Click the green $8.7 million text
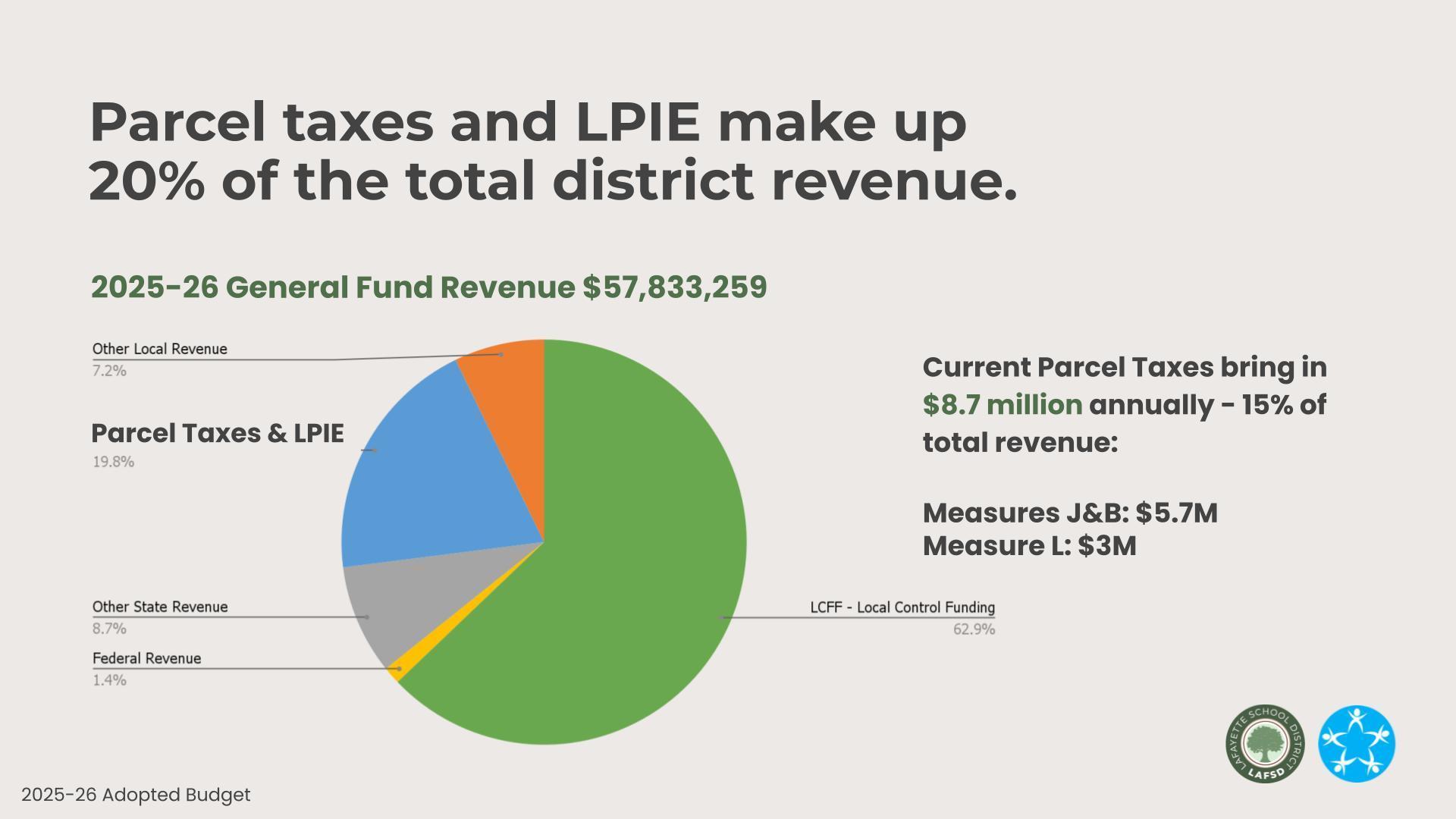Image resolution: width=1456 pixels, height=819 pixels. 1002,405
